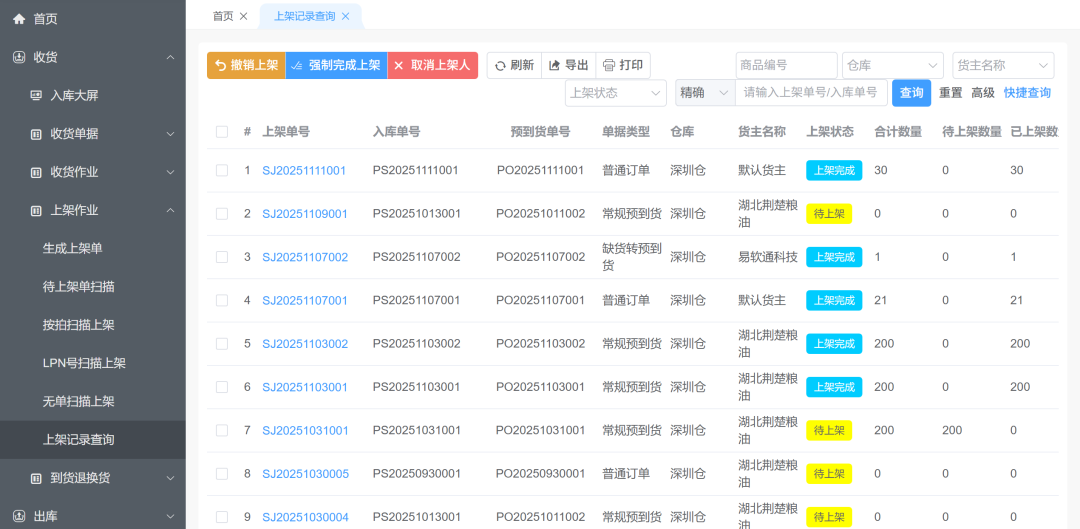Toggle the select-all header checkbox
This screenshot has height=529, width=1080.
pos(222,132)
